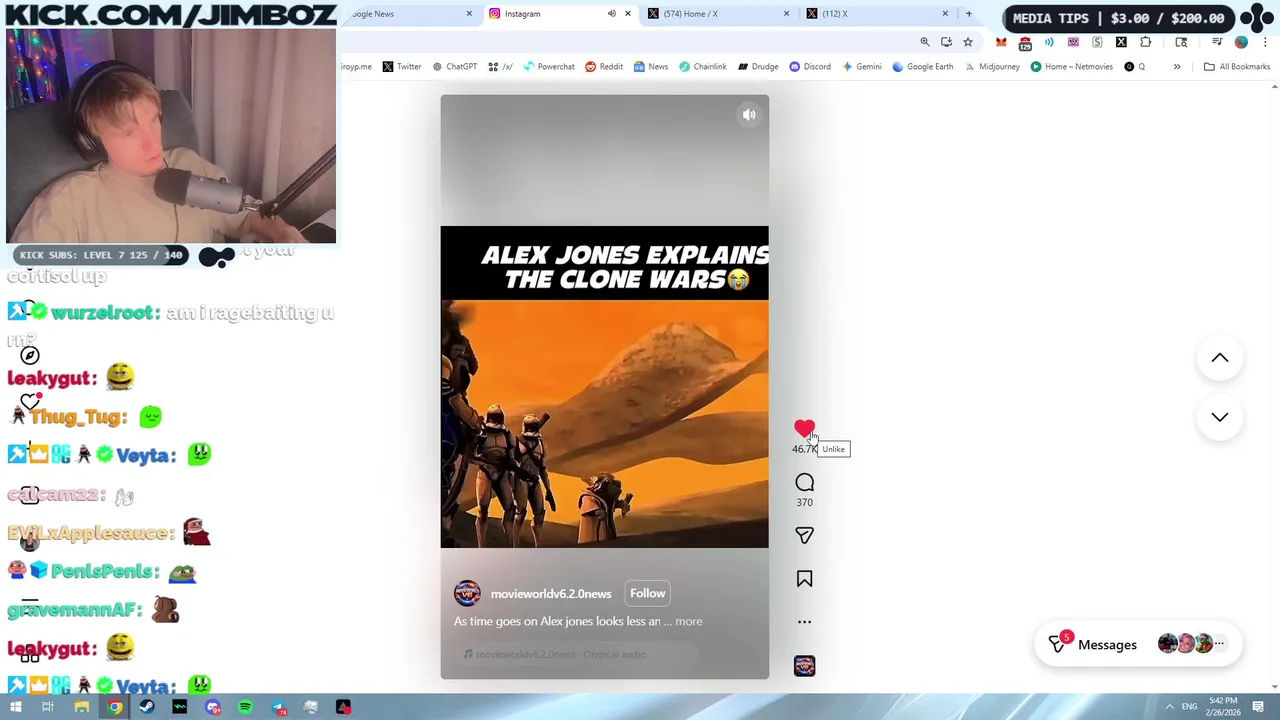The width and height of the screenshot is (1280, 720).
Task: Unlike the reel with the red heart
Action: click(x=804, y=428)
